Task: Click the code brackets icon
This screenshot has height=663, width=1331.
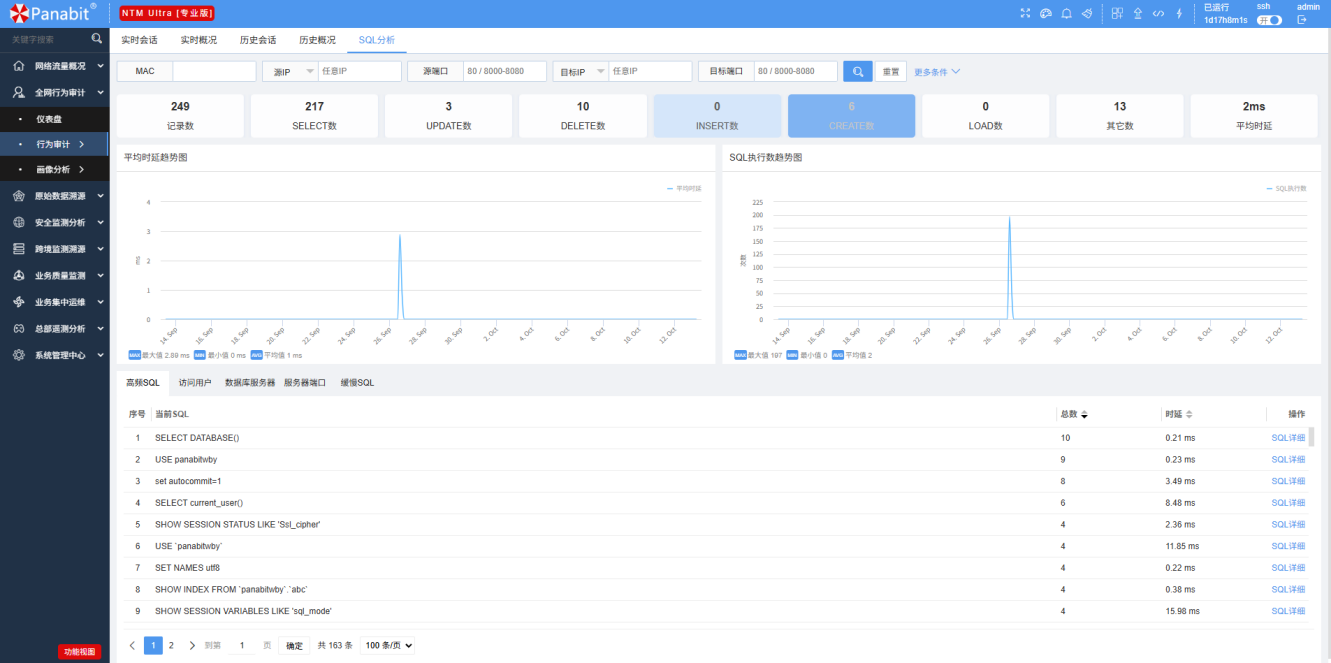Action: pyautogui.click(x=1158, y=14)
